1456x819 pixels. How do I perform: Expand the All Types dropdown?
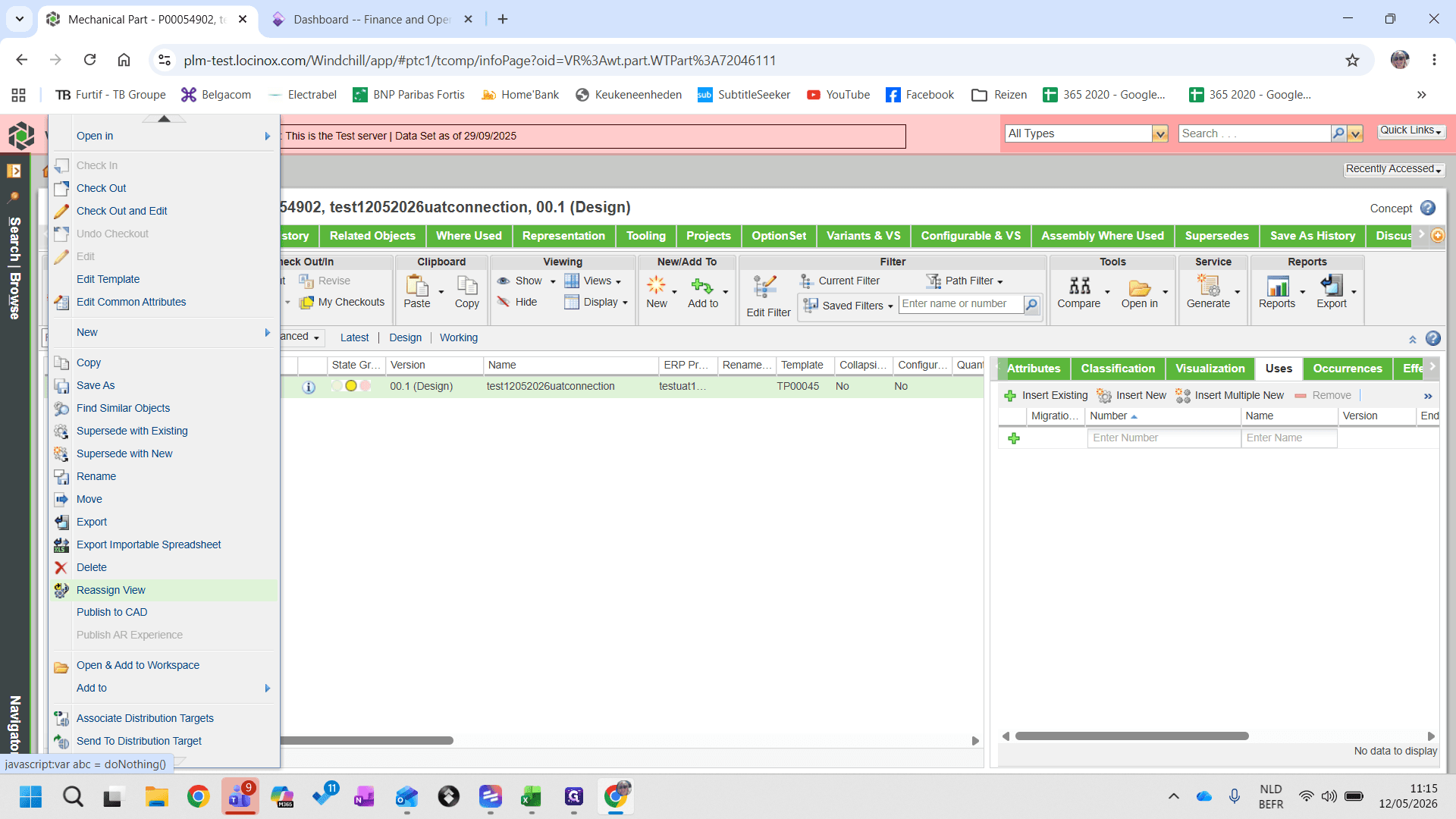click(1159, 133)
